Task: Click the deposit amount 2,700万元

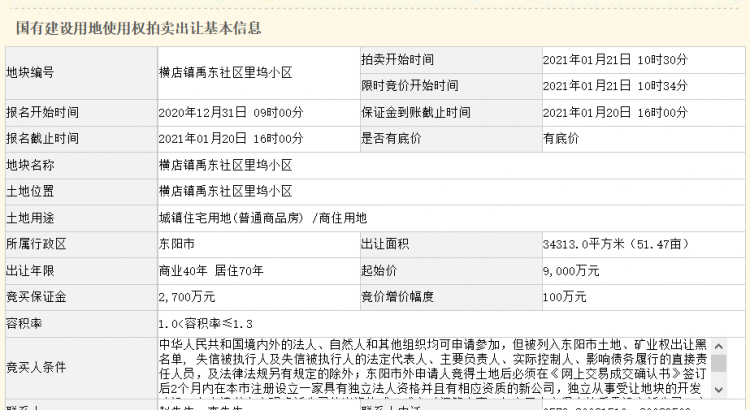Action: pos(186,296)
